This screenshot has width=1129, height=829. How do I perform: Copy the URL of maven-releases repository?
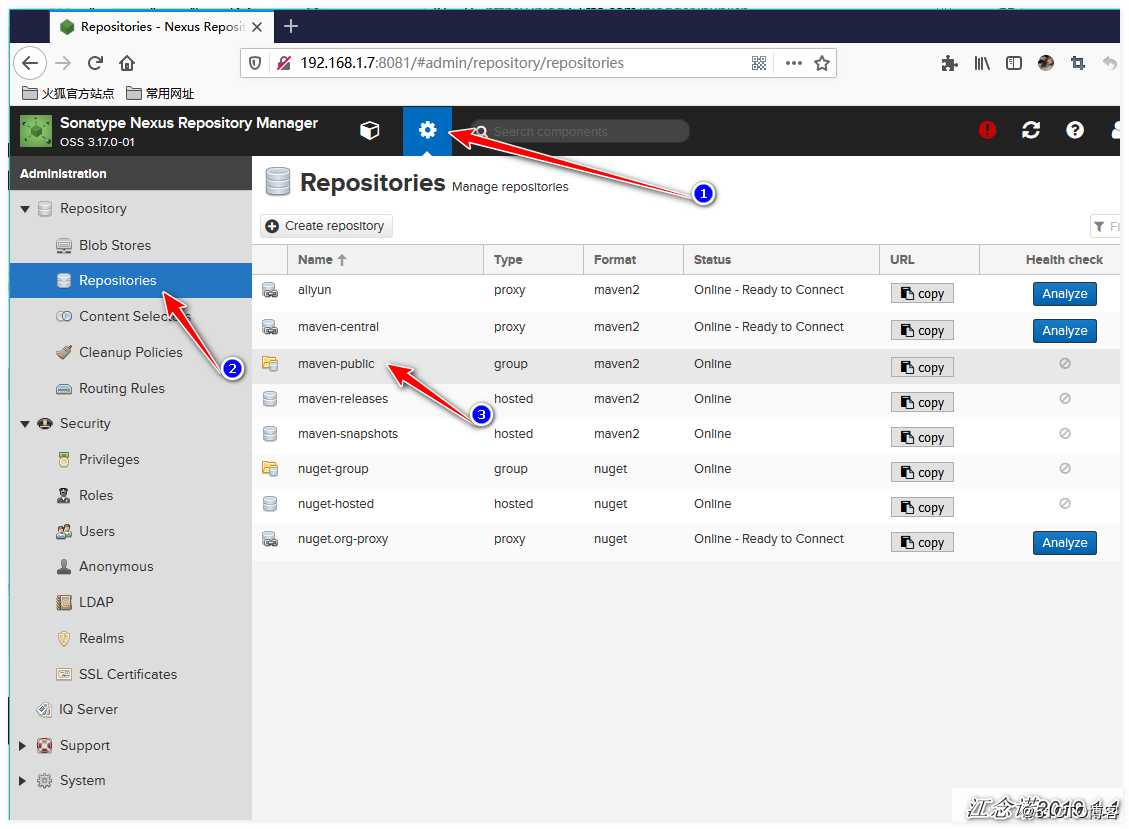tap(922, 403)
